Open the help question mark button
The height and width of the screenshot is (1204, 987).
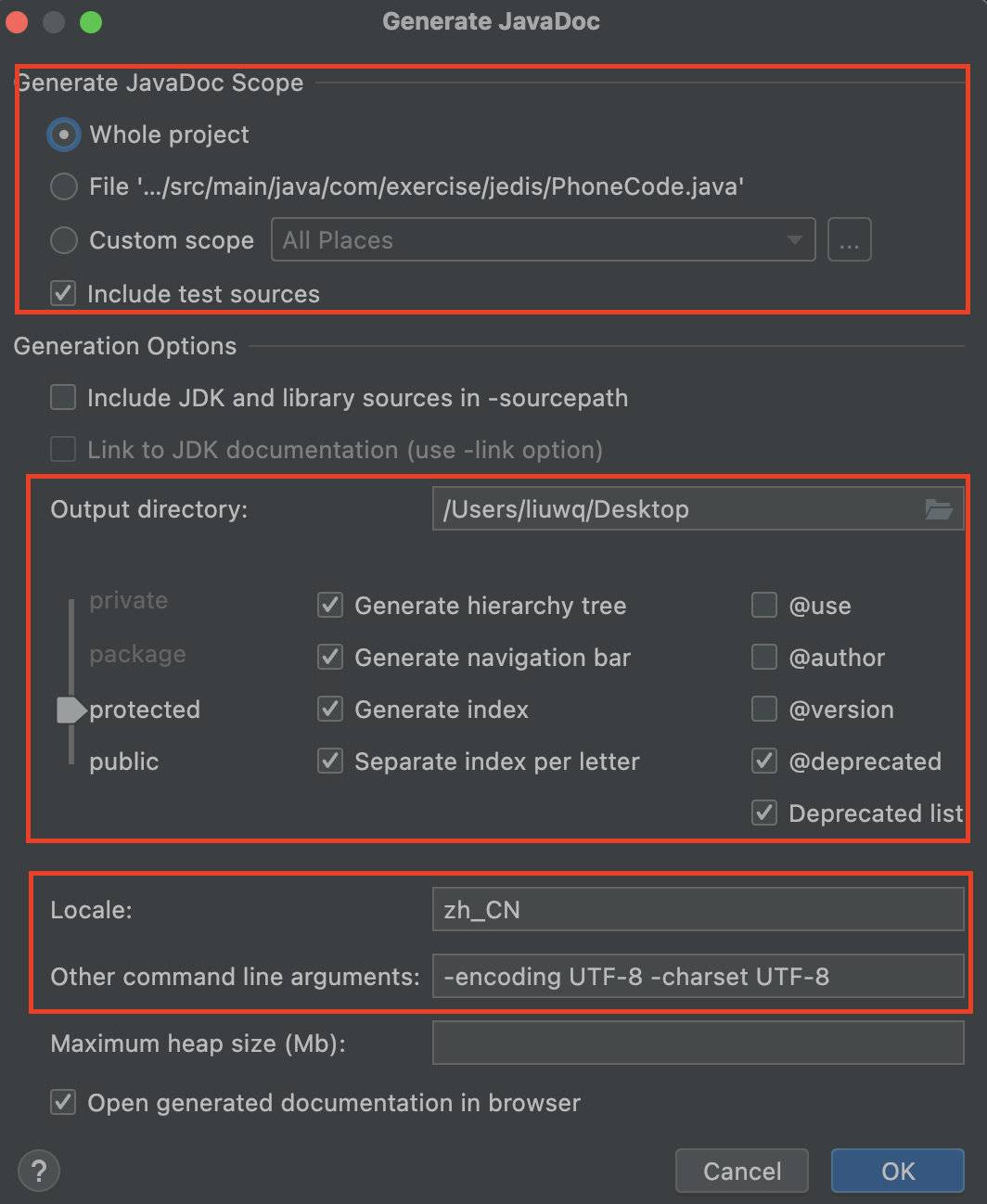tap(39, 1171)
